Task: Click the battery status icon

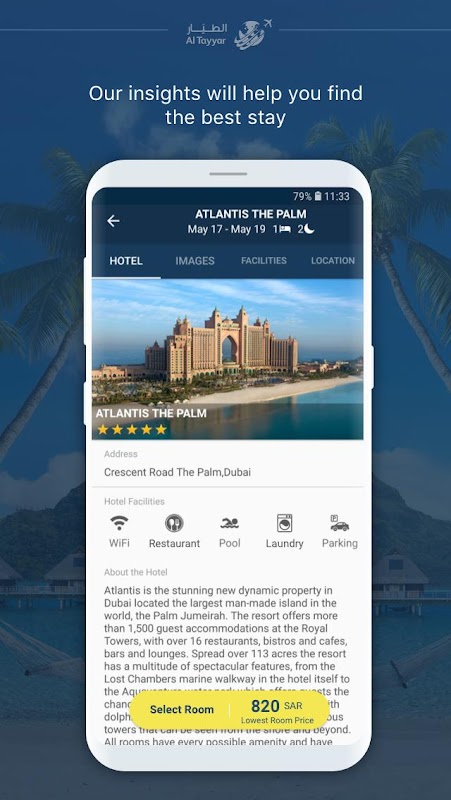Action: 318,196
